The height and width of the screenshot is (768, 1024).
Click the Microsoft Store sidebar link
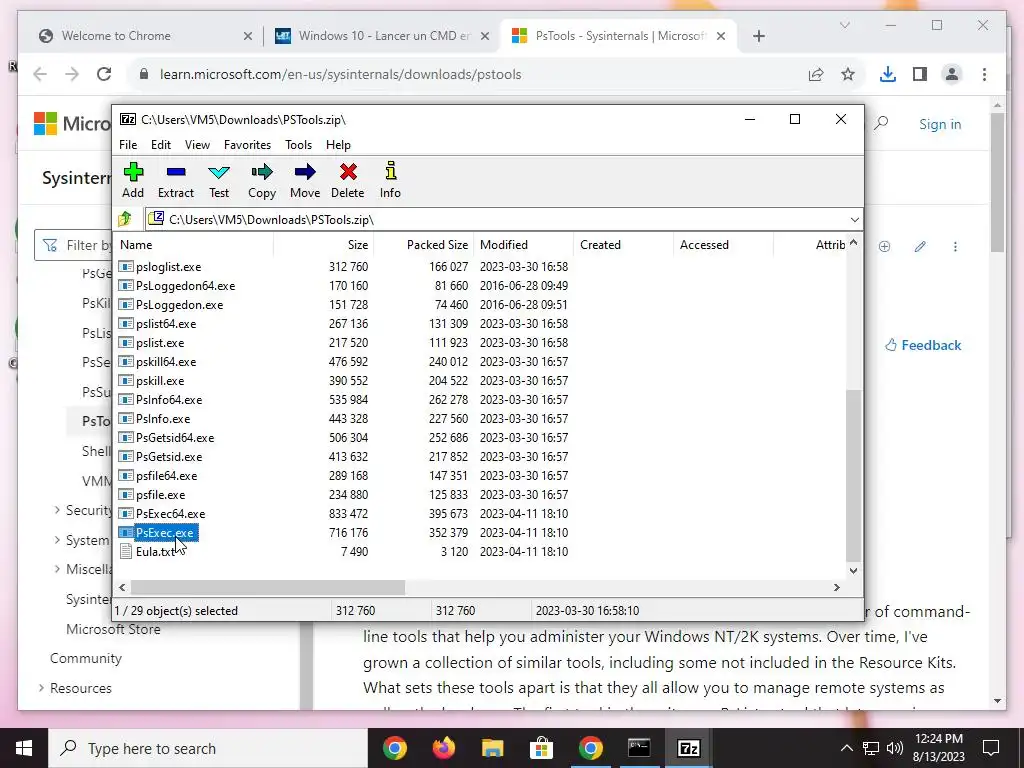pyautogui.click(x=113, y=629)
